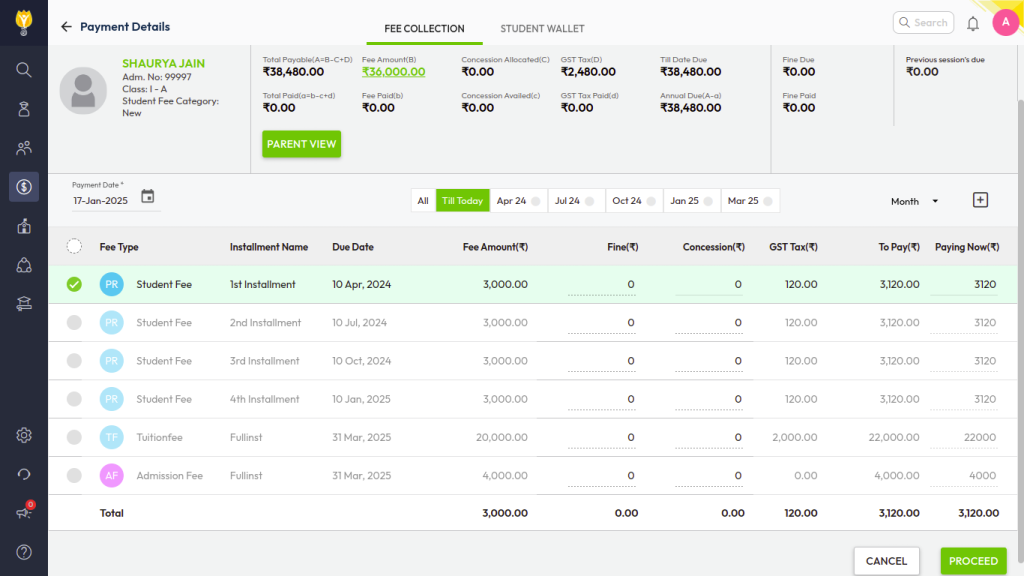Screen dimensions: 1024x576
Task: Select the Tuitionfee row checkbox
Action: coord(74,437)
